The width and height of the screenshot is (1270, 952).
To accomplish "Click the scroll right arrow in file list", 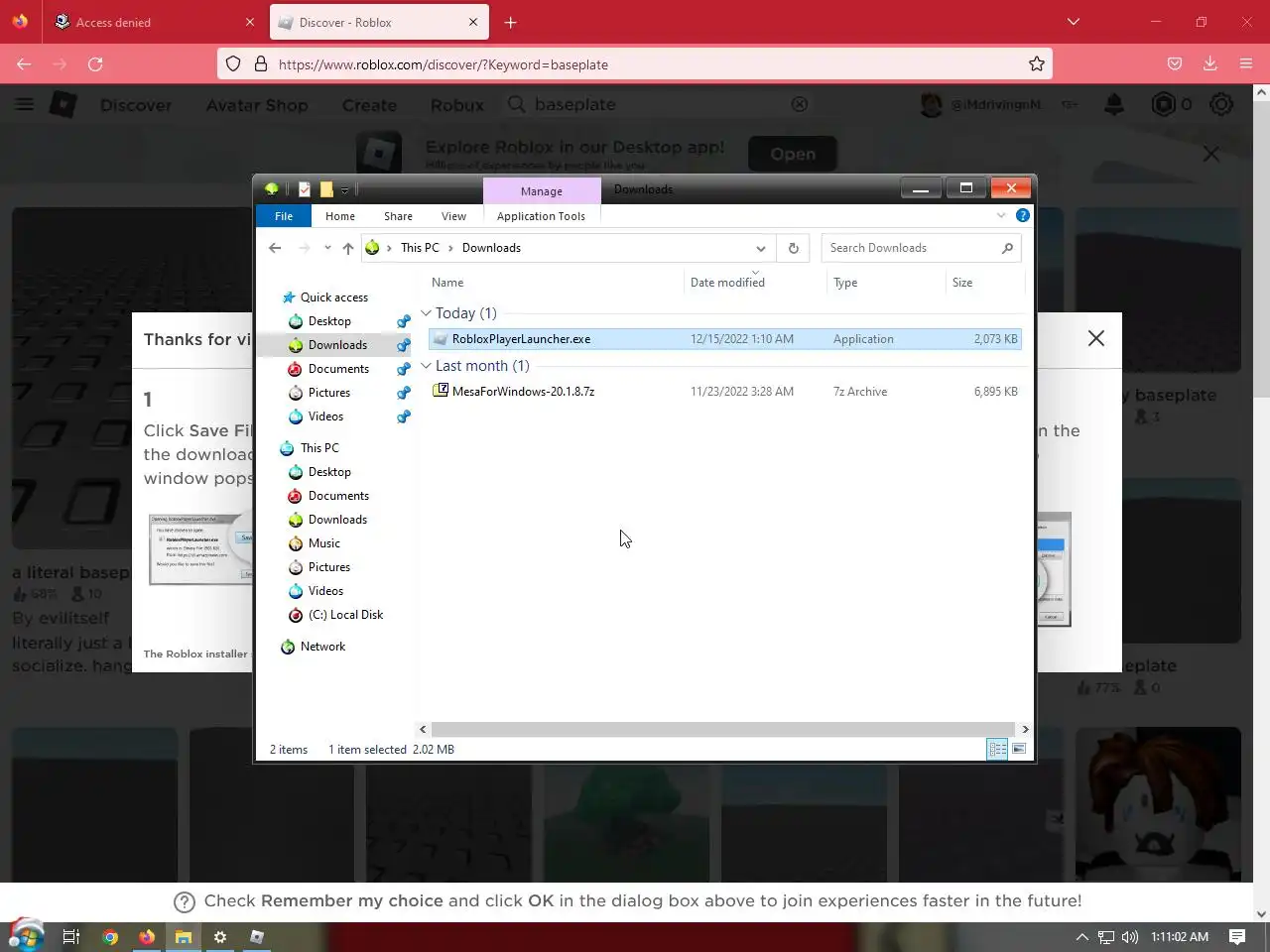I will click(1025, 729).
